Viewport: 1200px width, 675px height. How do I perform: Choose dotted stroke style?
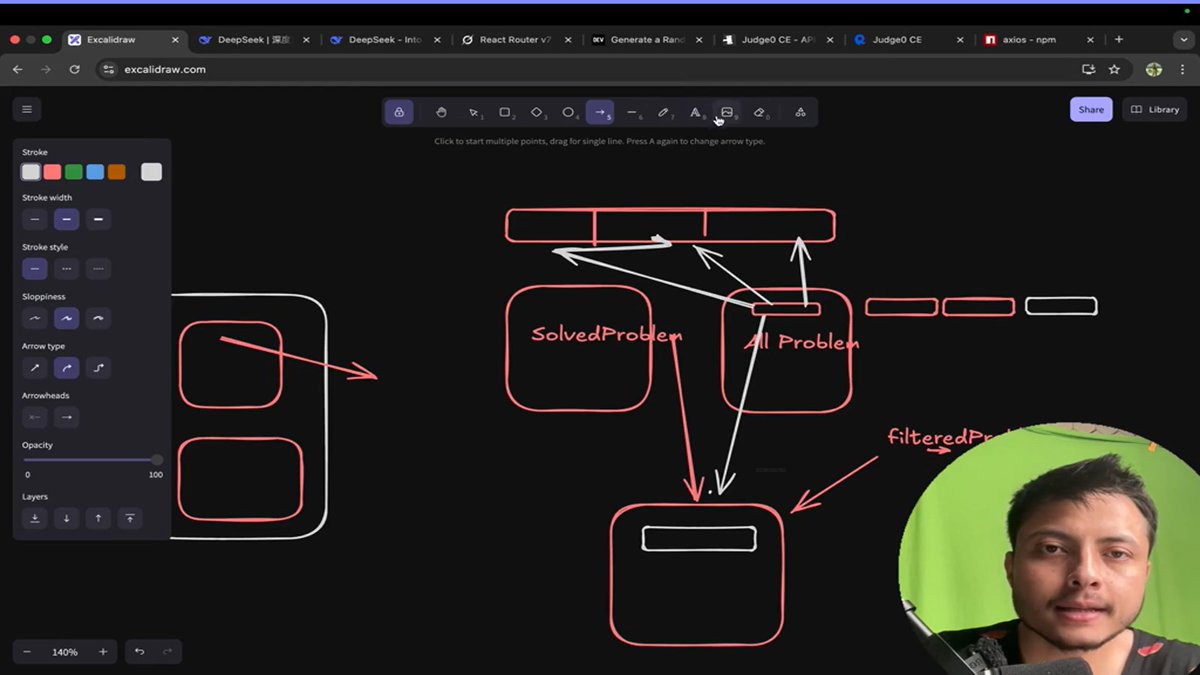coord(98,269)
